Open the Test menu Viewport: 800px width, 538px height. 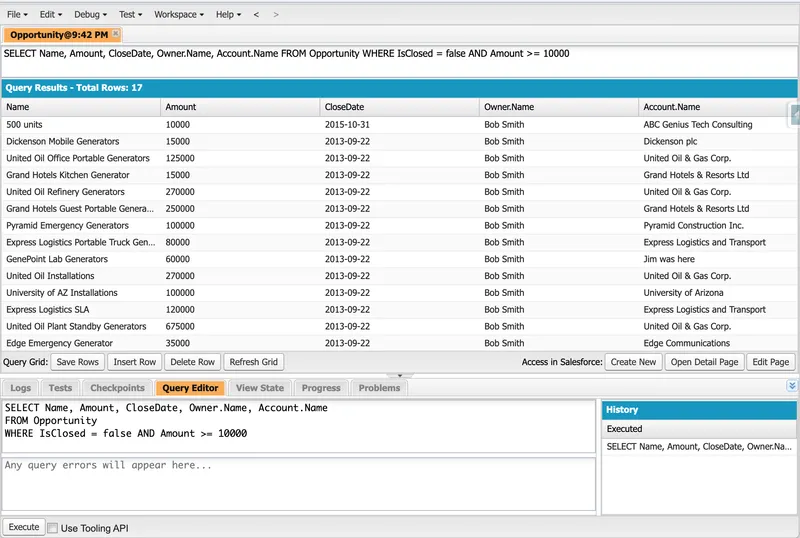130,14
